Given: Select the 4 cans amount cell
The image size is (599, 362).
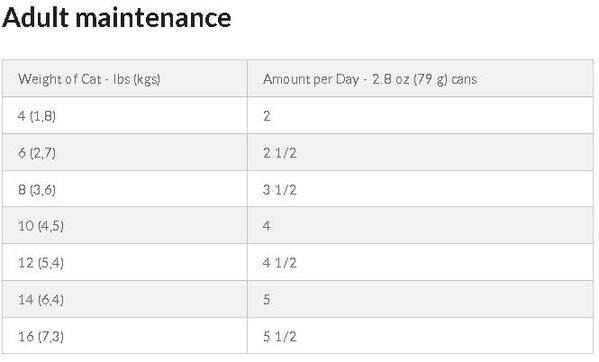Looking at the screenshot, I should [420, 225].
